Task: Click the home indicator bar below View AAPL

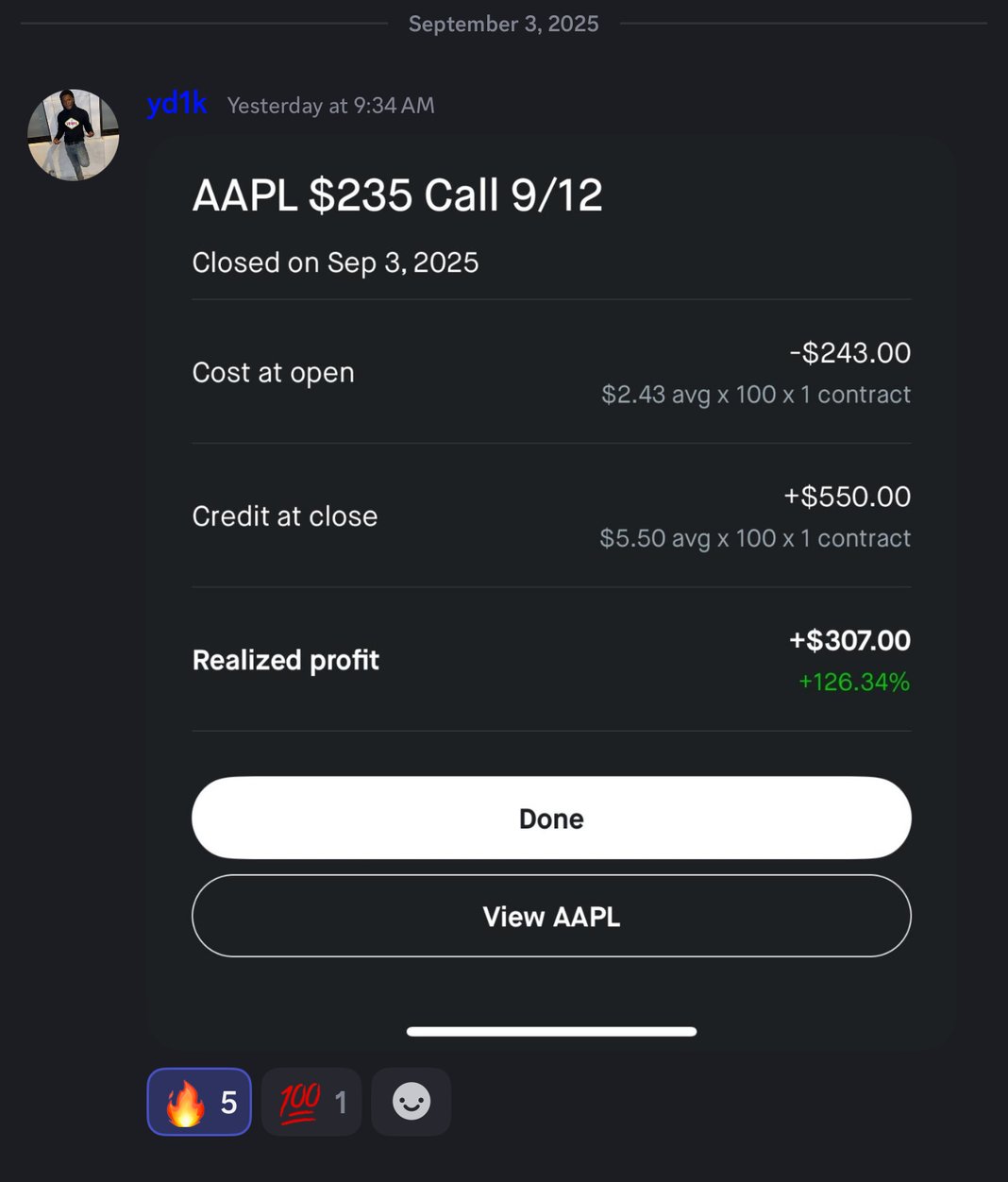Action: coord(551,1031)
